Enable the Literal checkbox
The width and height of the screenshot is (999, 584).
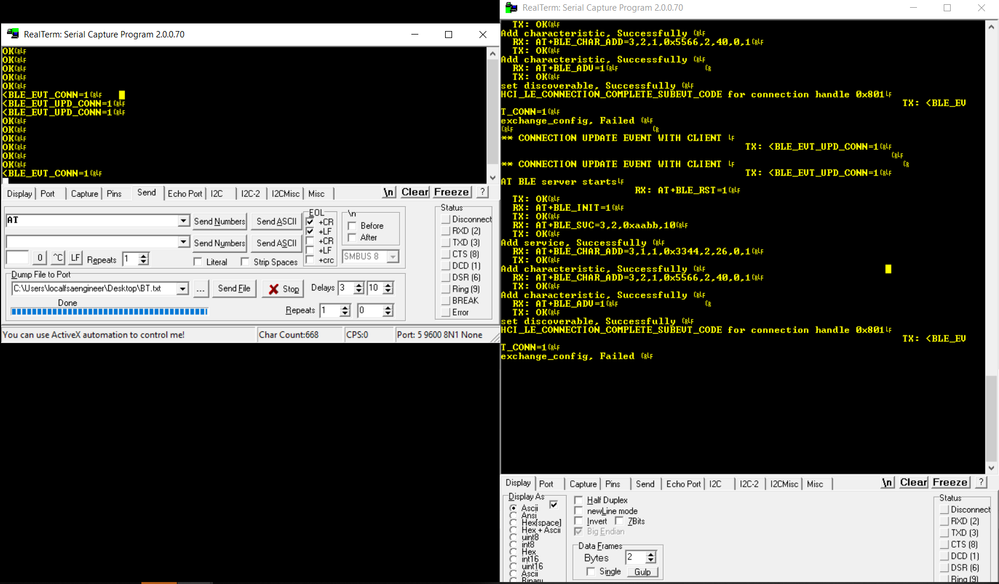(x=198, y=262)
